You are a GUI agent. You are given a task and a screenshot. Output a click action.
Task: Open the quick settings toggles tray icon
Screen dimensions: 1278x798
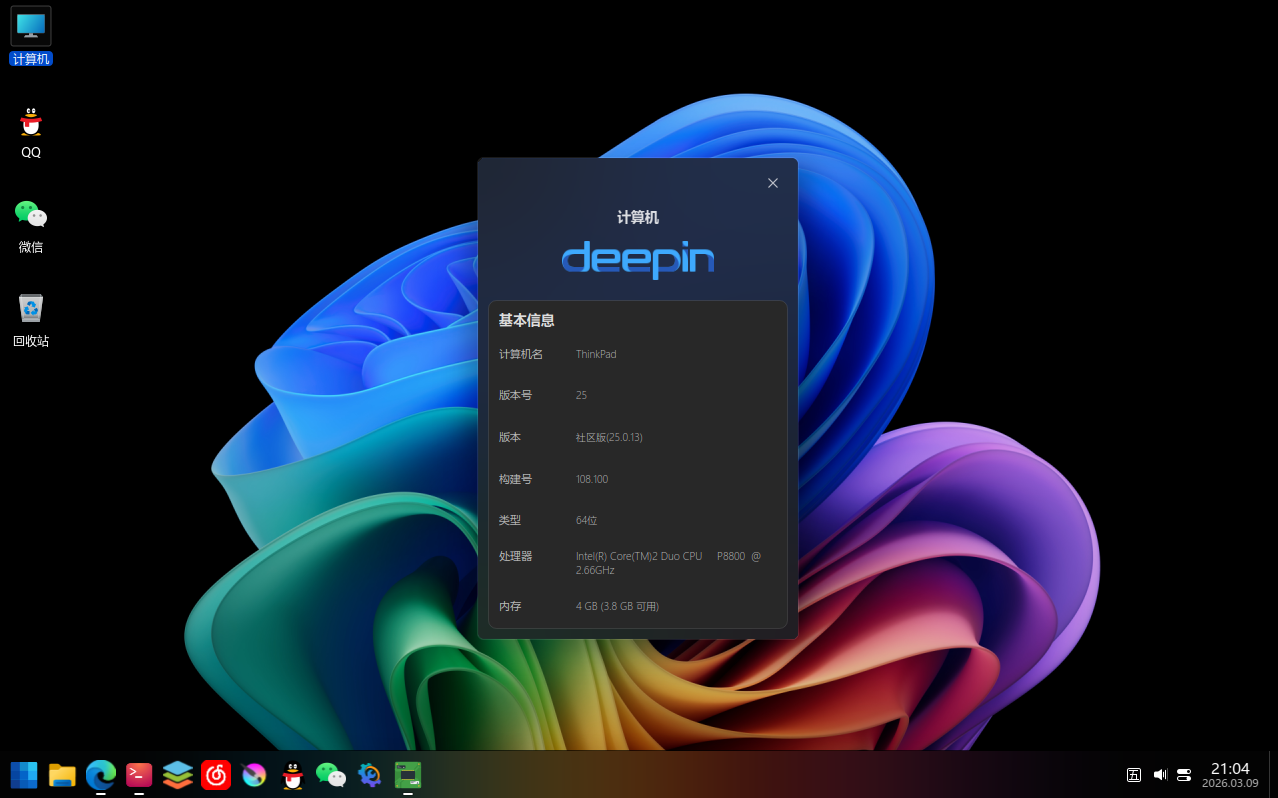pos(1184,775)
